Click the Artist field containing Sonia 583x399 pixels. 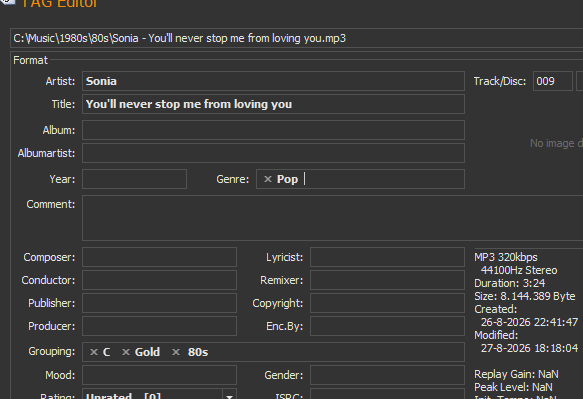273,81
